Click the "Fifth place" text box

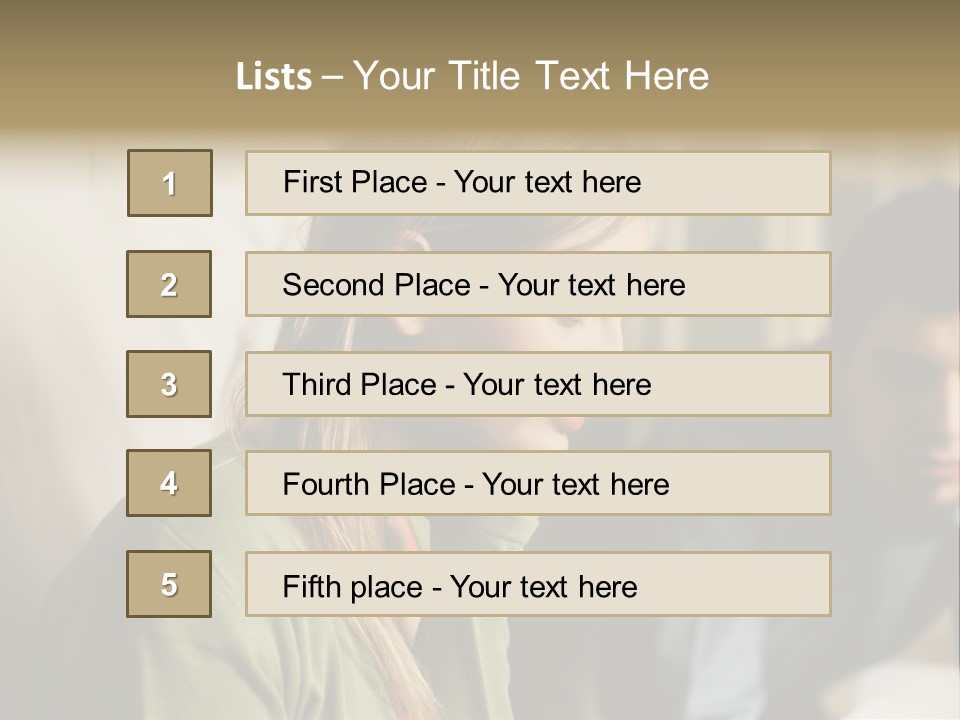click(538, 585)
